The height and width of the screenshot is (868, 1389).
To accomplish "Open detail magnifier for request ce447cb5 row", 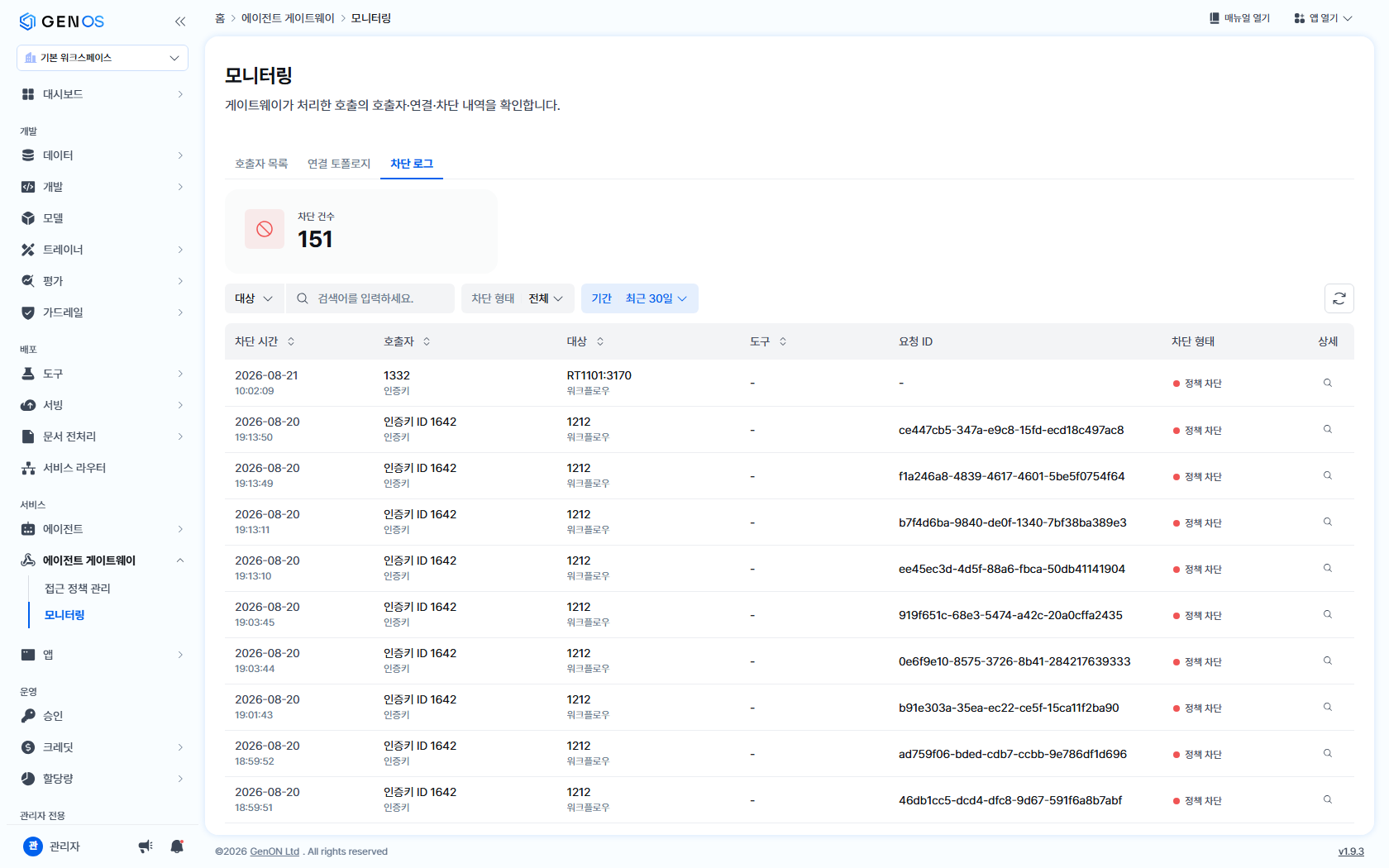I will (1327, 430).
